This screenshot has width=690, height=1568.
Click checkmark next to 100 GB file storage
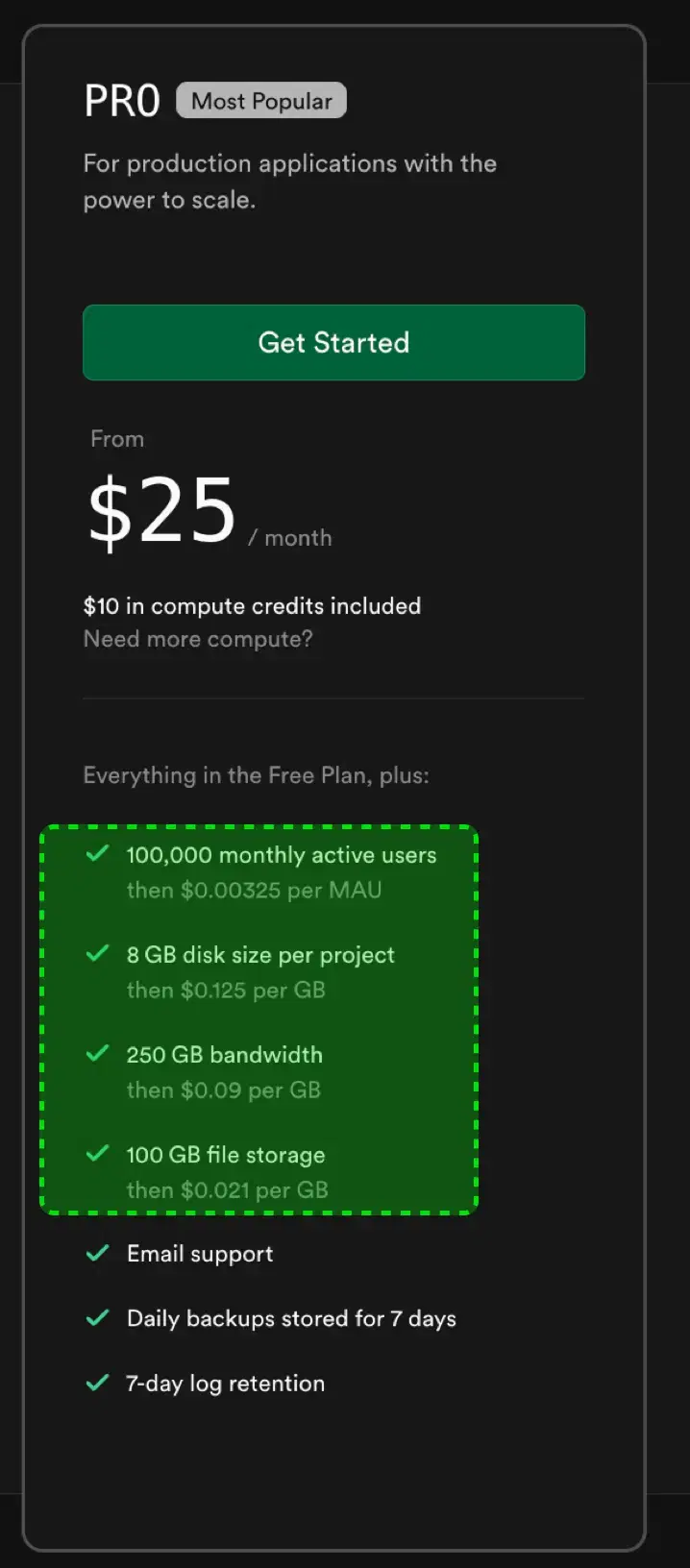97,1153
